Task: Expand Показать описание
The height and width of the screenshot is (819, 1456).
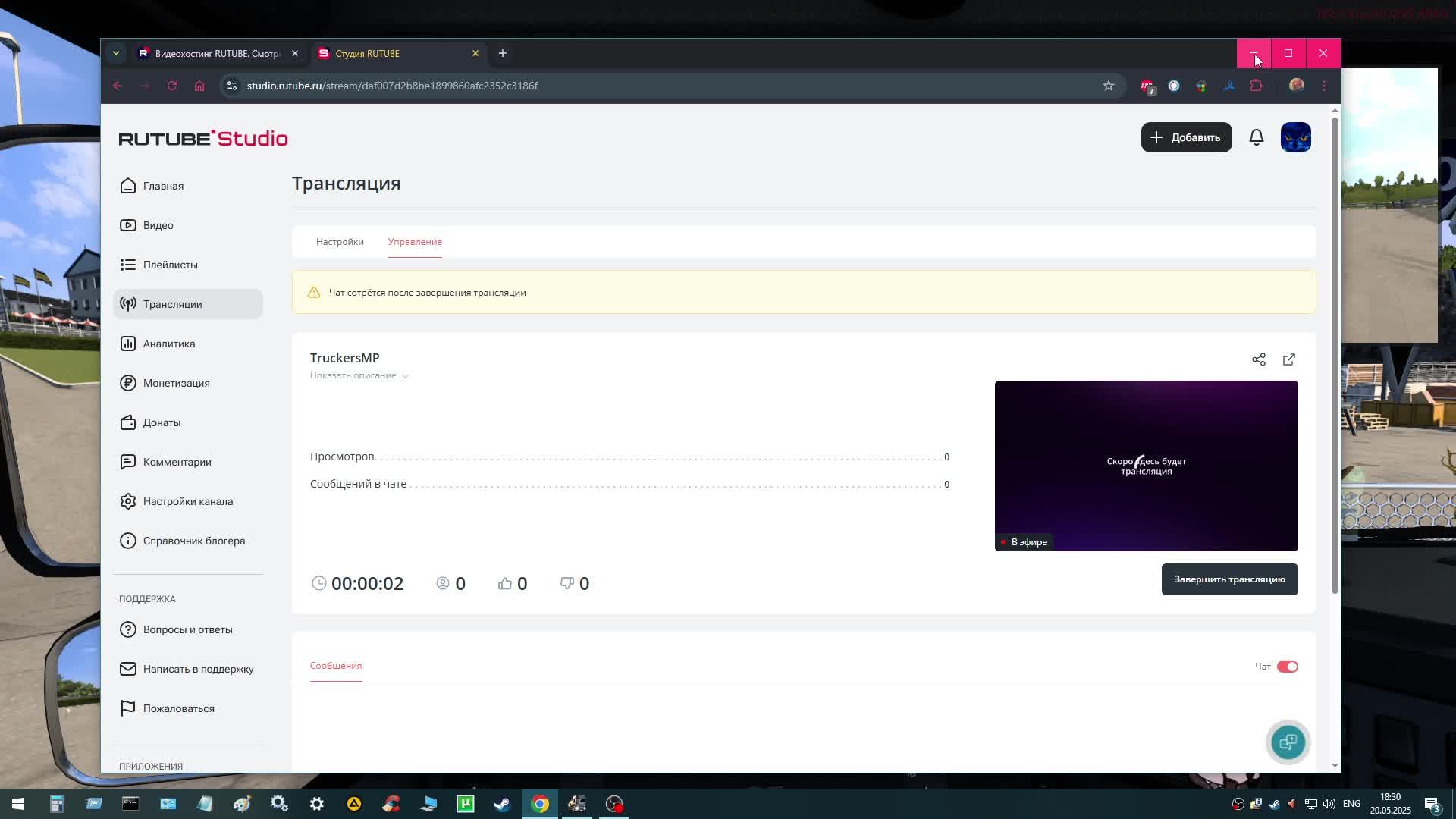Action: [x=359, y=375]
